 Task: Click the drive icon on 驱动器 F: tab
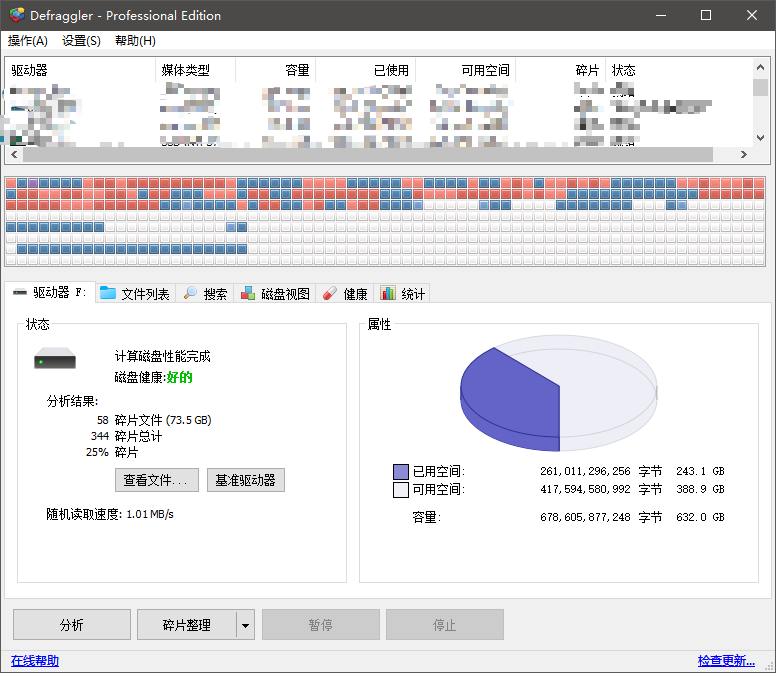[20, 294]
